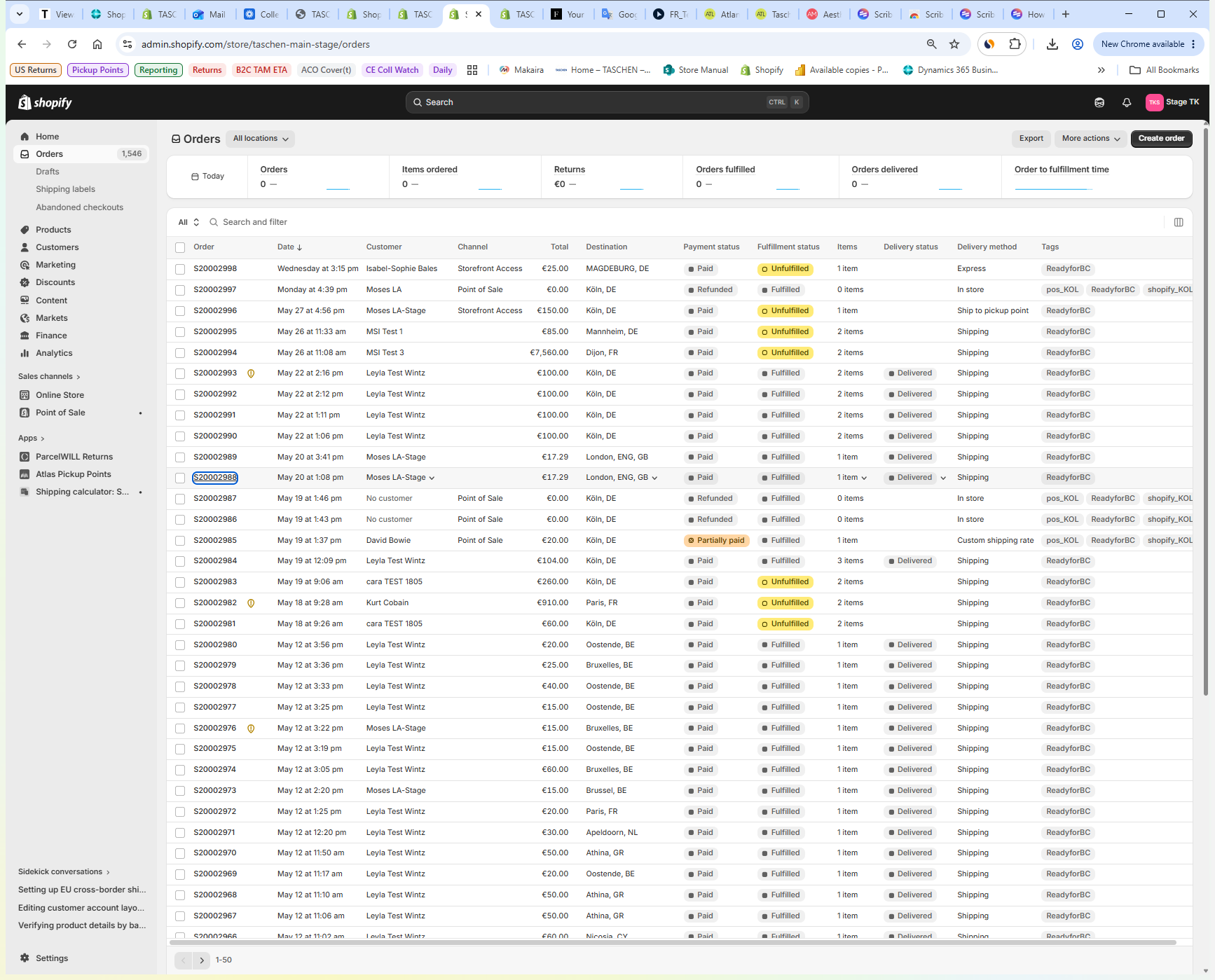Go to next page of orders
Screen dimensions: 1215x980
click(x=202, y=960)
